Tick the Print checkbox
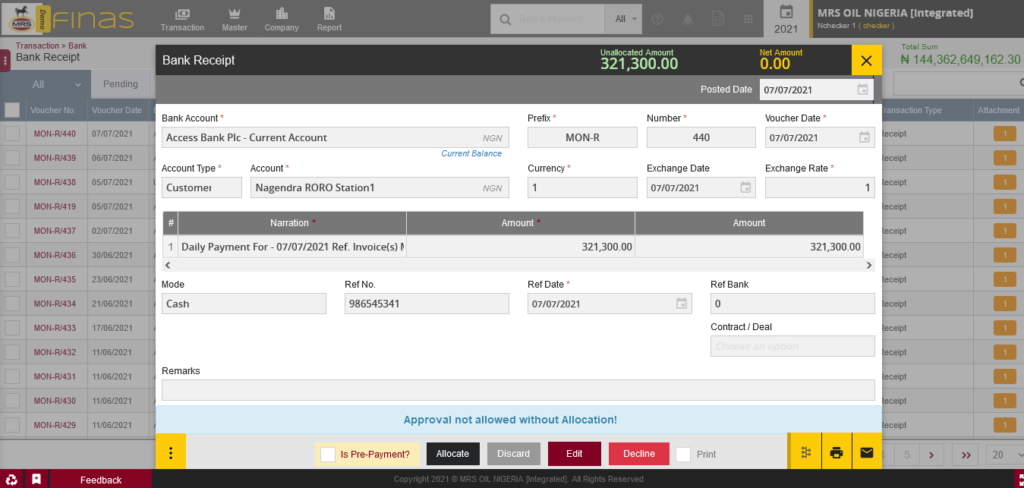The image size is (1024, 488). [683, 454]
